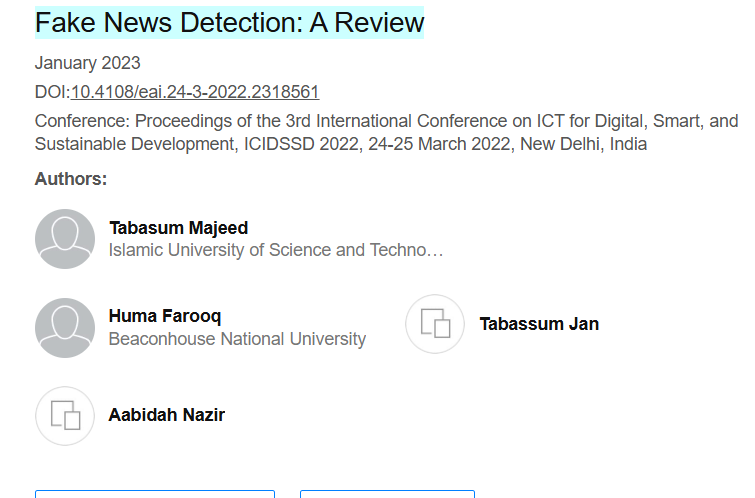Click the "Conference:" label before Proceedings
The image size is (755, 498).
83,122
